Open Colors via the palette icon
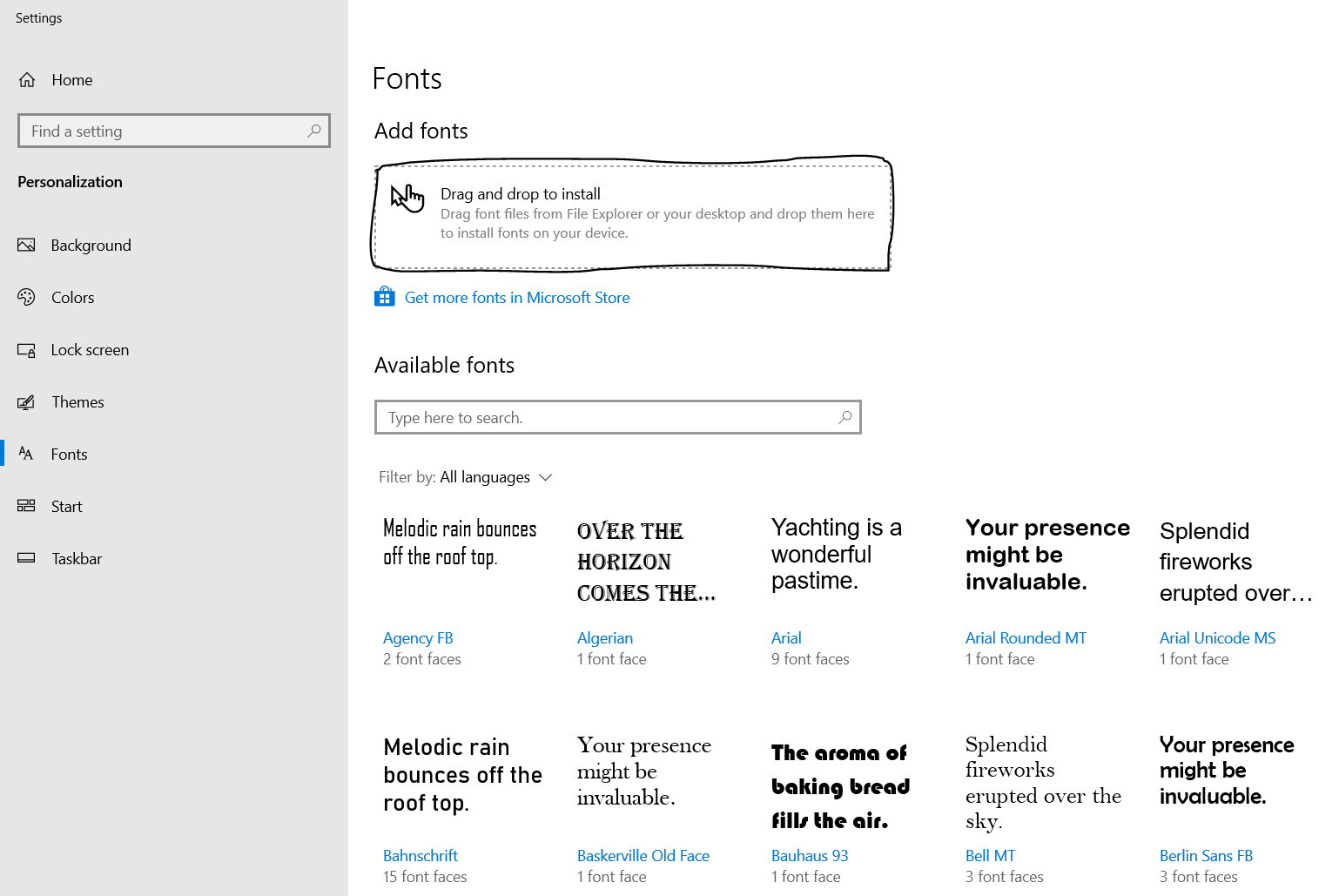 point(27,297)
